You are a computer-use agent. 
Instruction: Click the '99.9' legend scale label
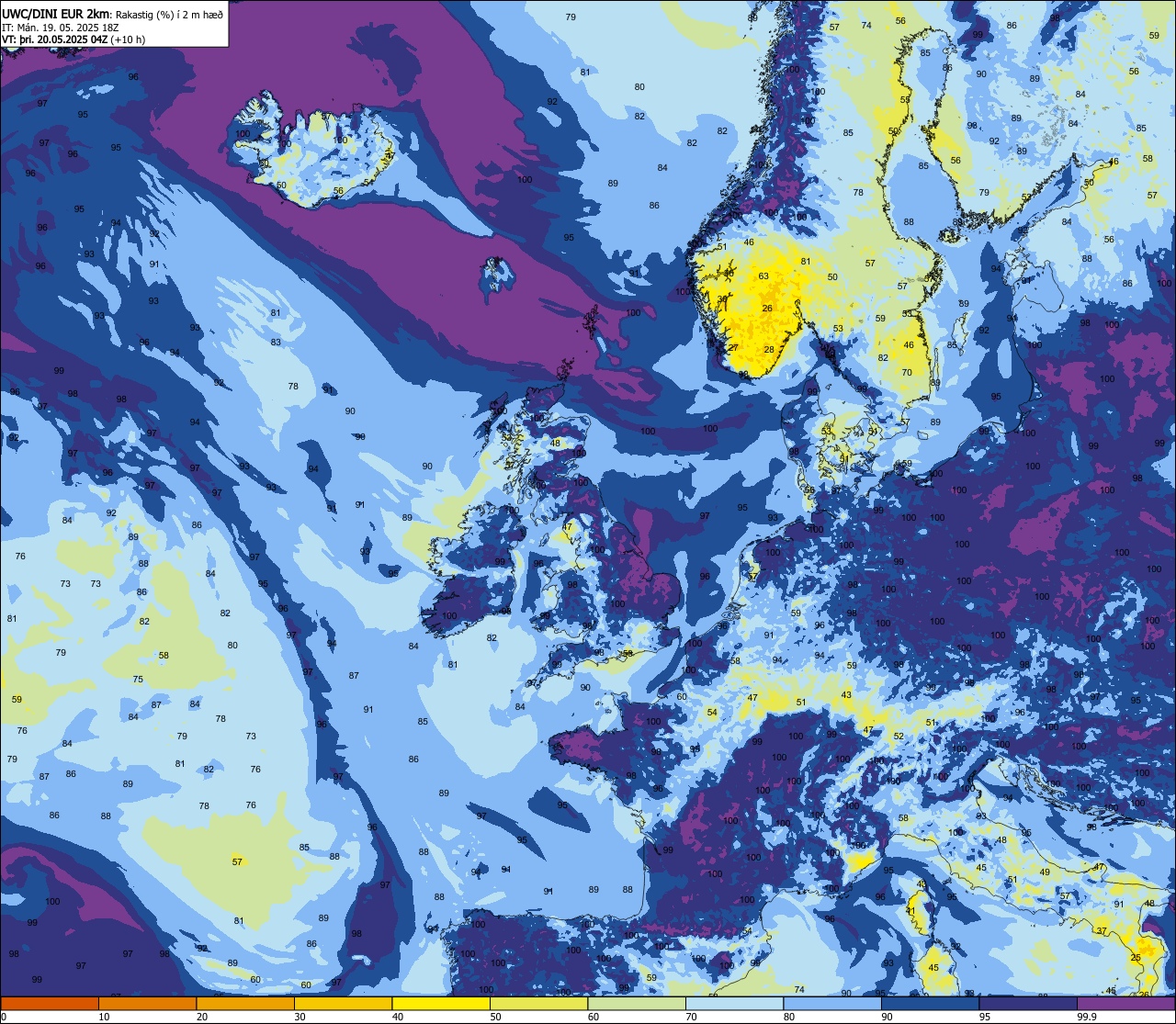(1087, 1017)
